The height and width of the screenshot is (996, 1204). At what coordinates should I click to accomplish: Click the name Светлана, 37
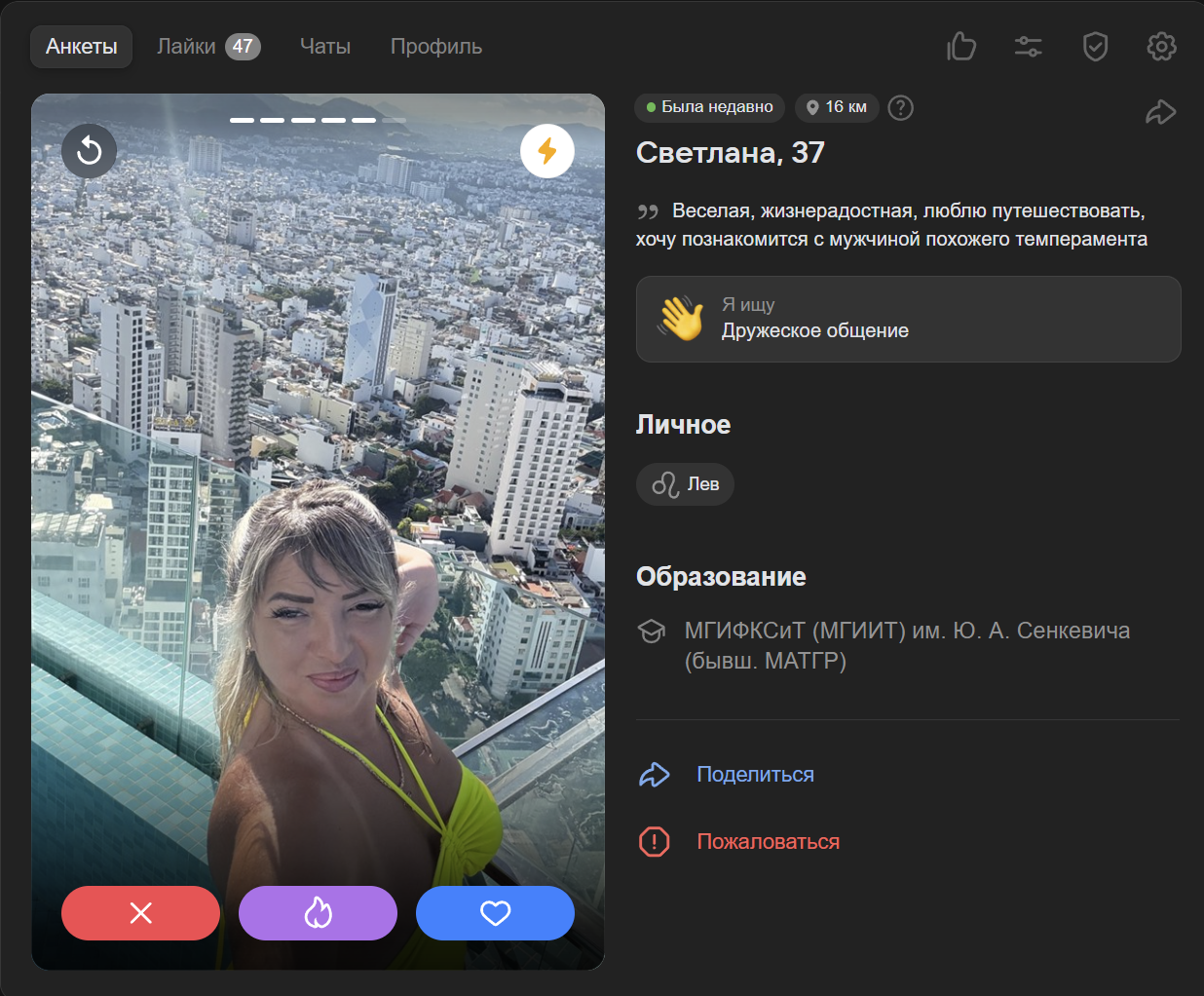pos(731,153)
